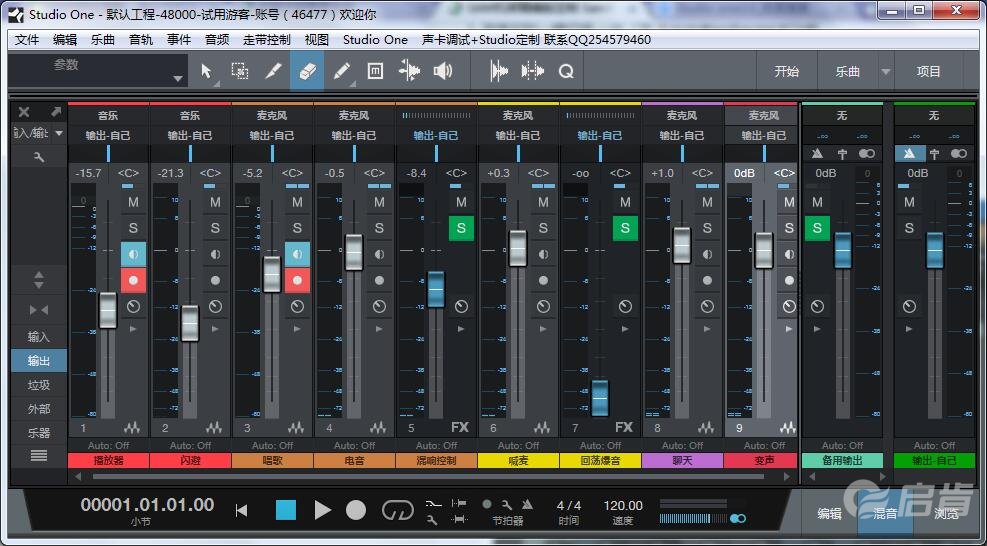This screenshot has width=987, height=546.
Task: Toggle monitor button on channel 3 唱歌
Action: tap(297, 254)
